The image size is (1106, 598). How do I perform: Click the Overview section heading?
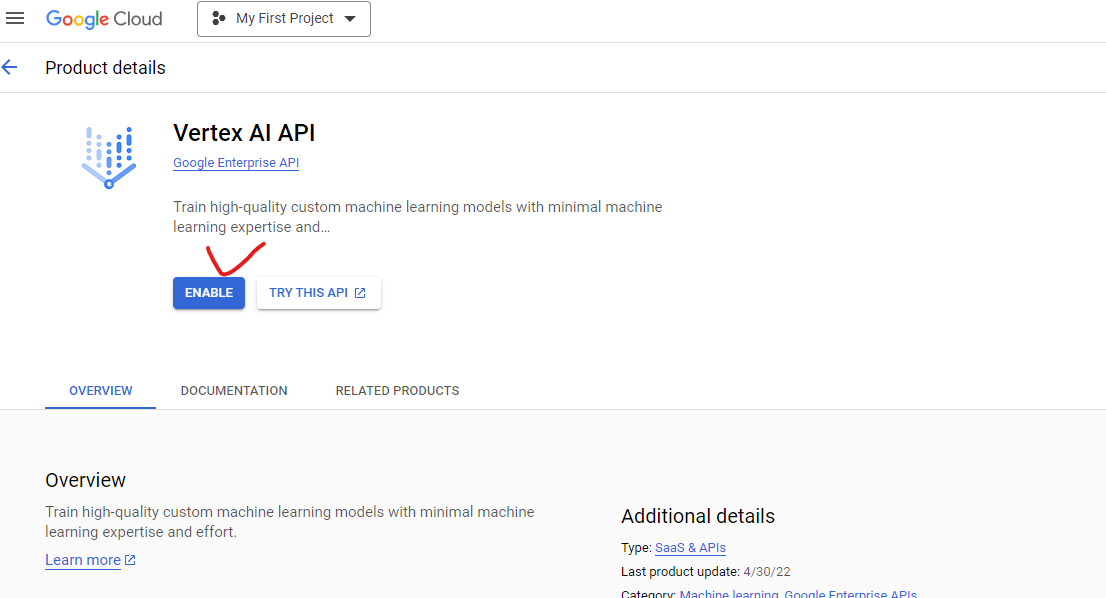(85, 480)
